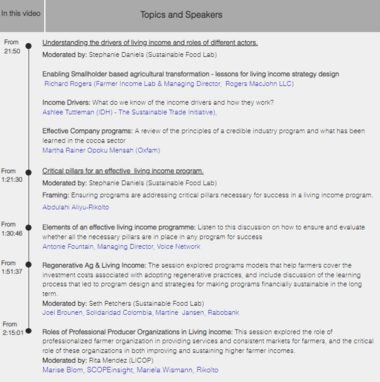Select the 1:51:37 timeline marker

tap(29, 265)
